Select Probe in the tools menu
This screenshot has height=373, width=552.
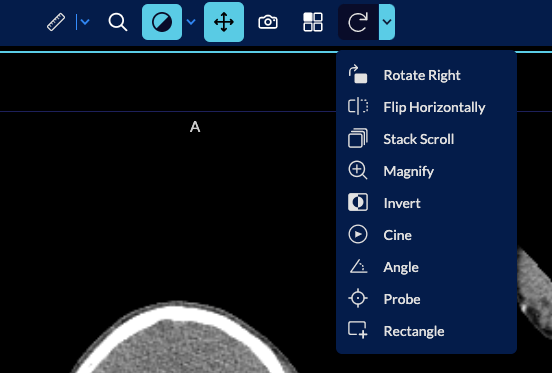click(x=426, y=299)
